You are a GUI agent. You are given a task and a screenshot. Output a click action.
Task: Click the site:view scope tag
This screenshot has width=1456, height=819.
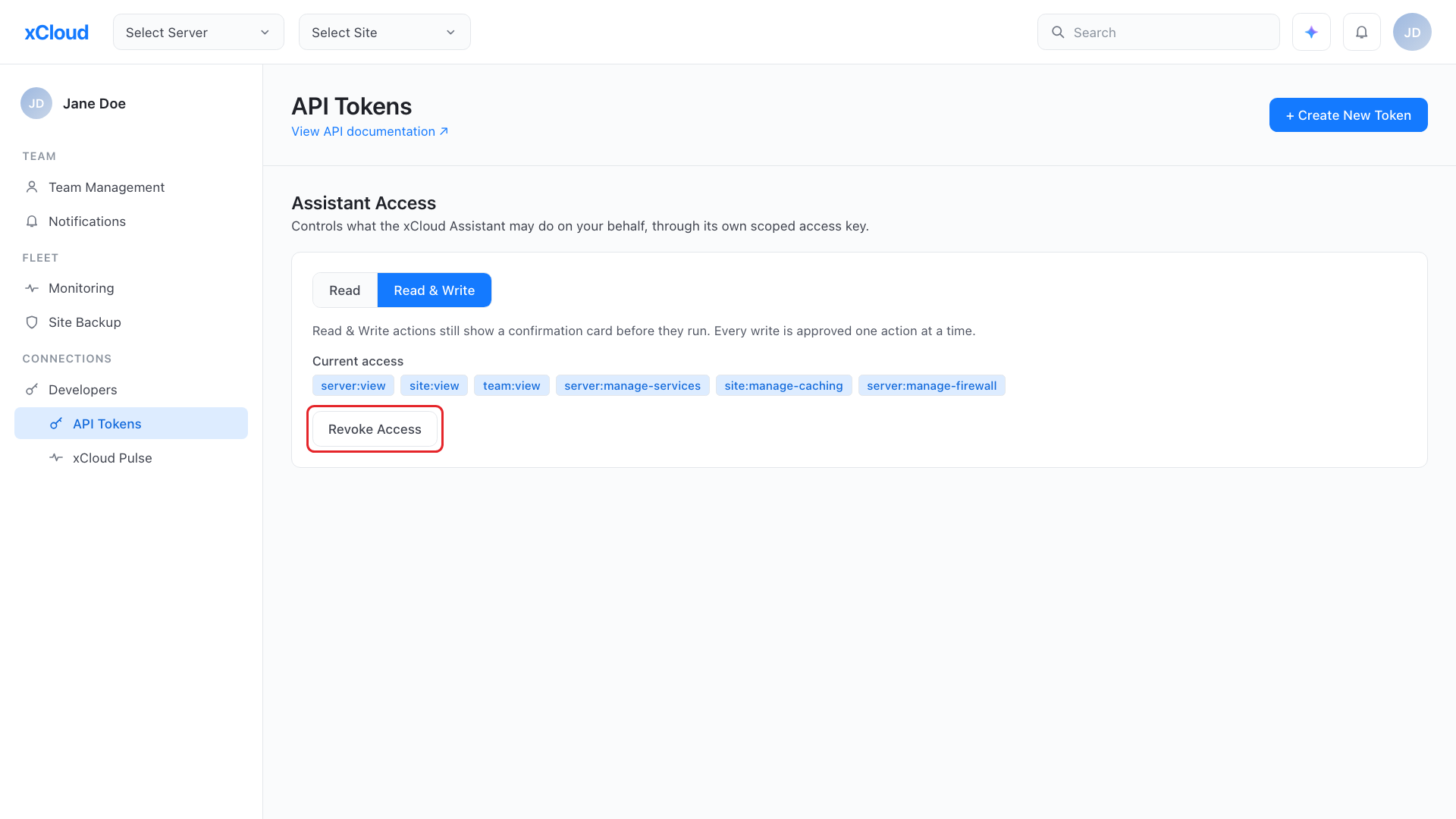pyautogui.click(x=435, y=385)
